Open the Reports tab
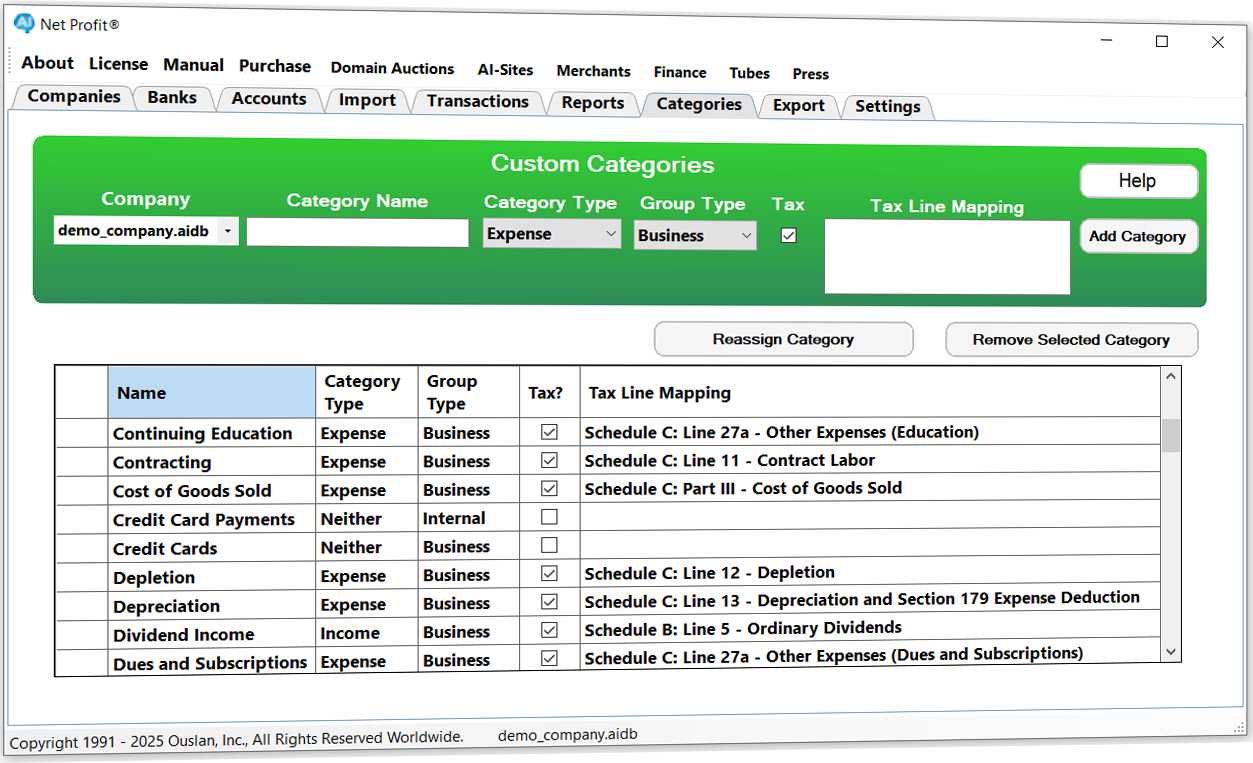Screen dimensions: 1253x763 pos(593,103)
